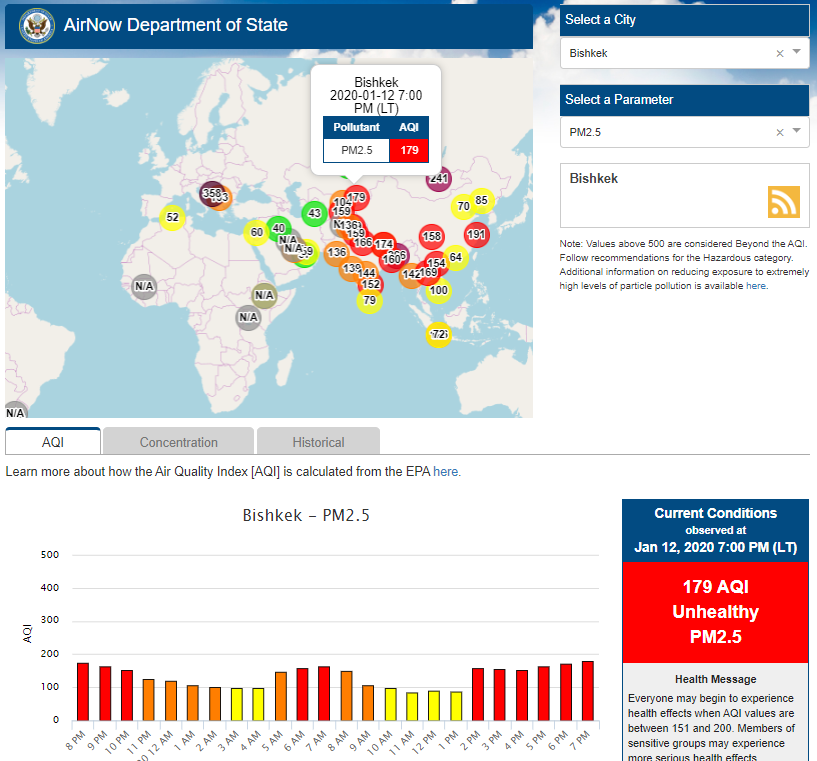Open the EPA 'here' link about AQI calculation
This screenshot has height=761, width=817.
pyautogui.click(x=446, y=471)
